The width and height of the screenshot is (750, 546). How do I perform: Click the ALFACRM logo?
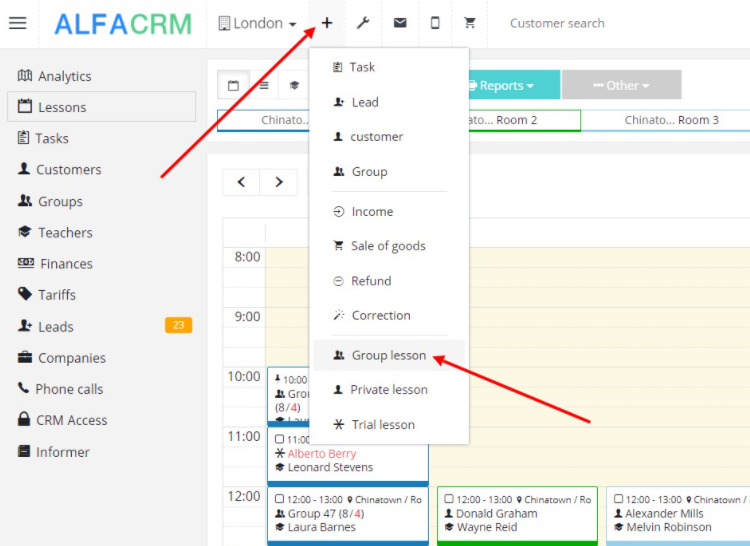click(x=123, y=24)
